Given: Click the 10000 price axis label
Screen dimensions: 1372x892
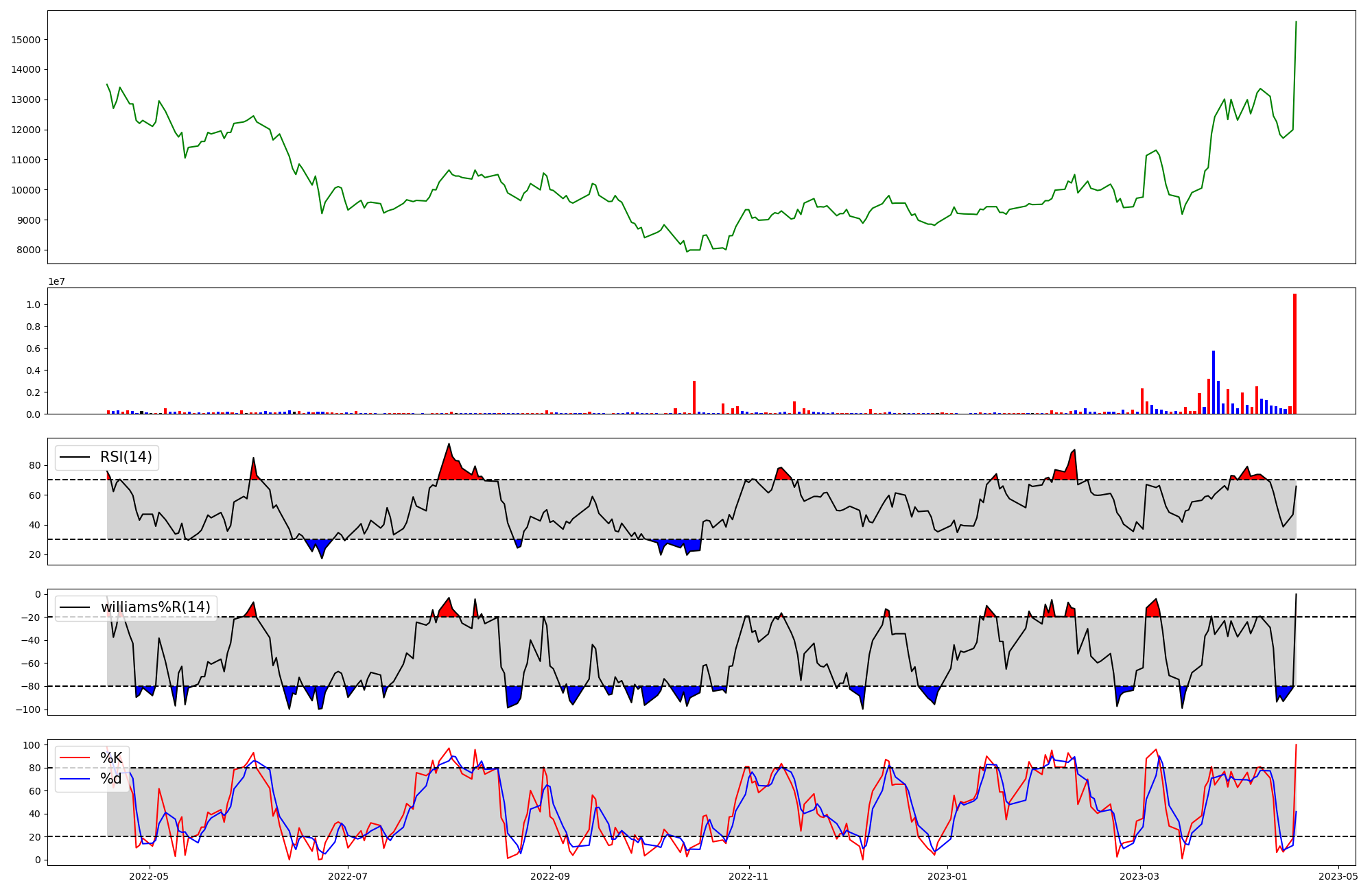Looking at the screenshot, I should (26, 190).
